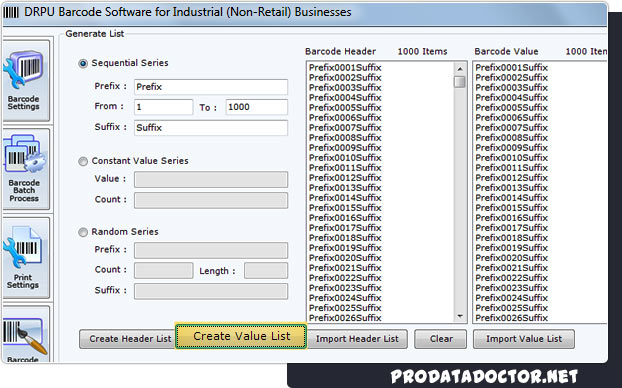Click the Constant Value Series Count field

211,200
